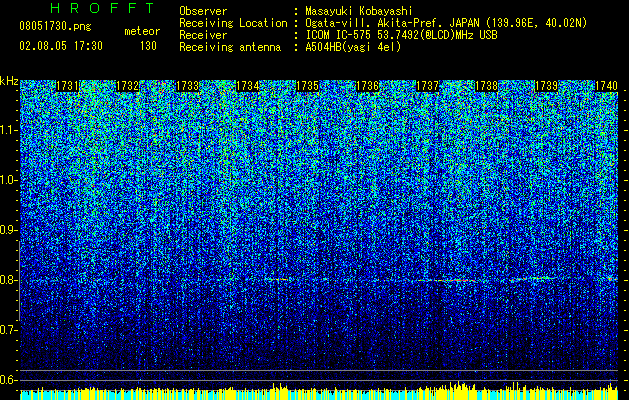629x400 pixels.
Task: Click the short echo trace after 1734
Action: [277, 279]
